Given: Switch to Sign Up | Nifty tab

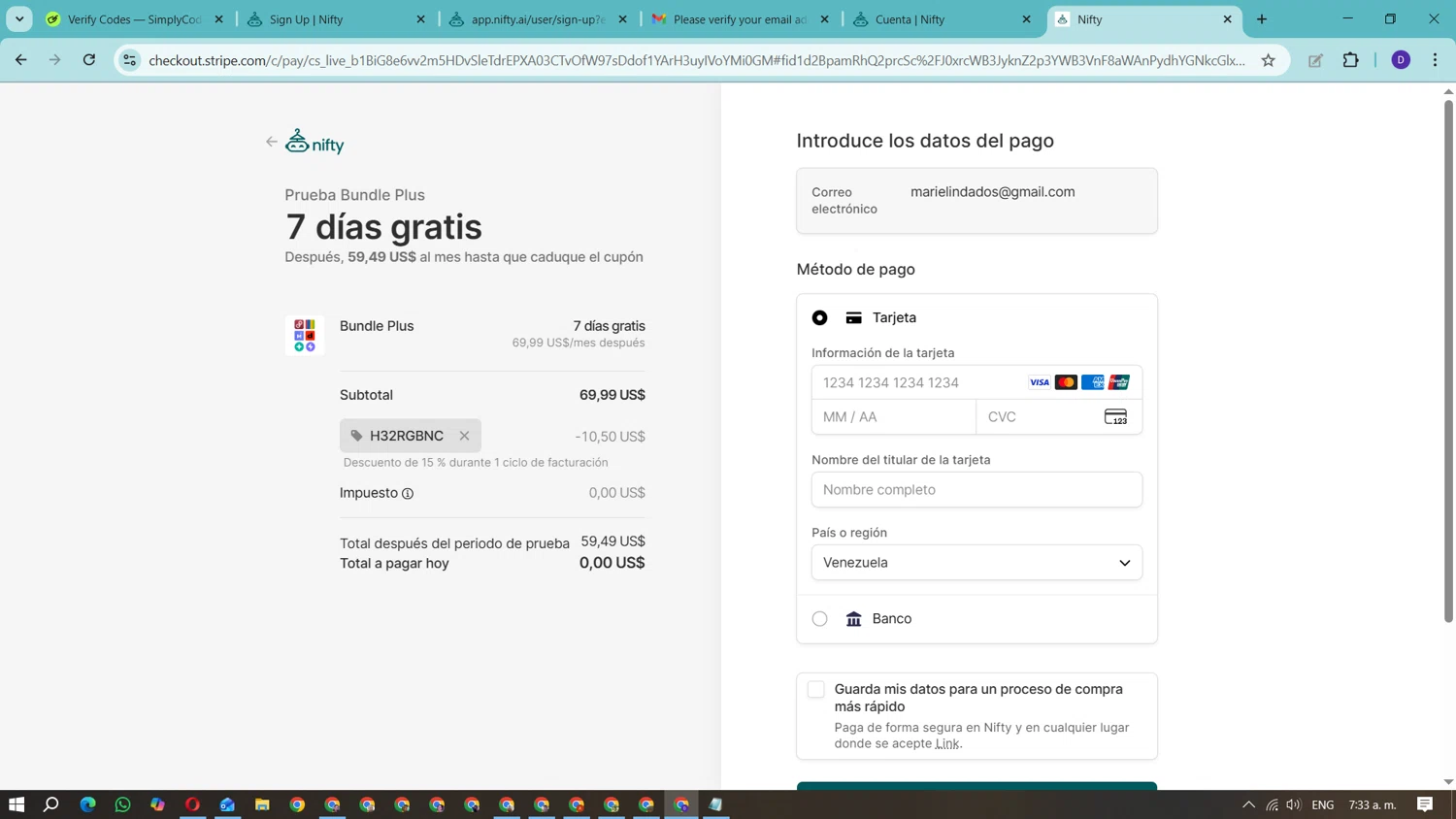Looking at the screenshot, I should pos(336,19).
